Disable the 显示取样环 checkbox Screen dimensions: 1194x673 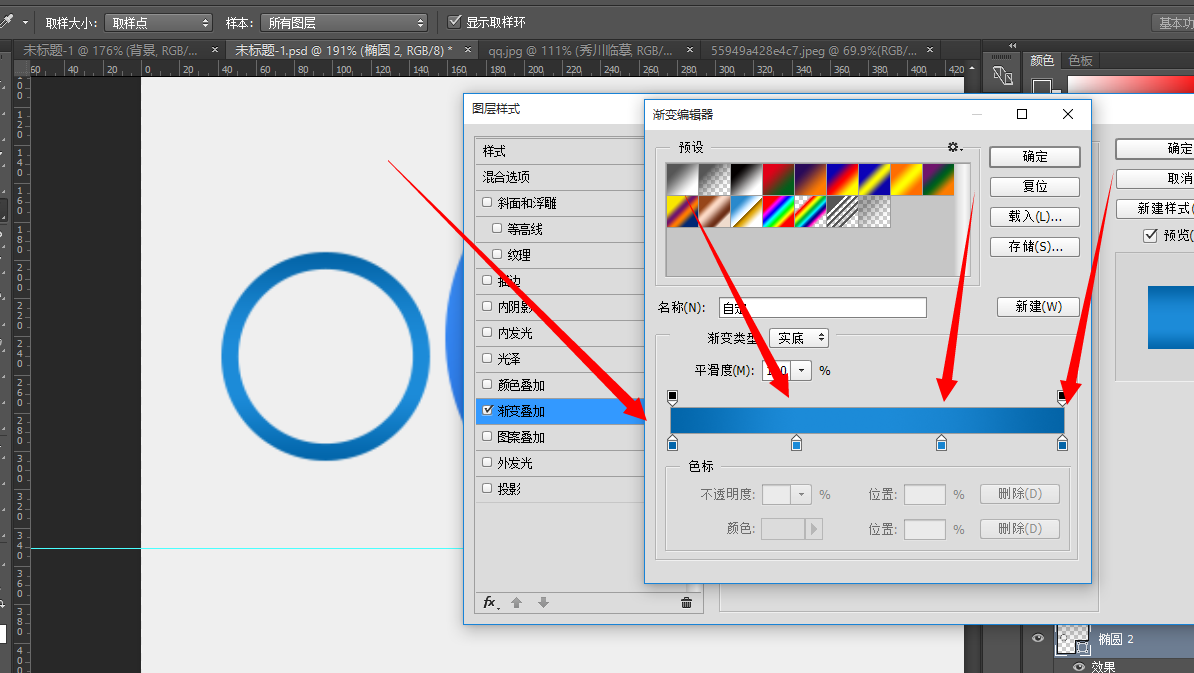click(455, 22)
